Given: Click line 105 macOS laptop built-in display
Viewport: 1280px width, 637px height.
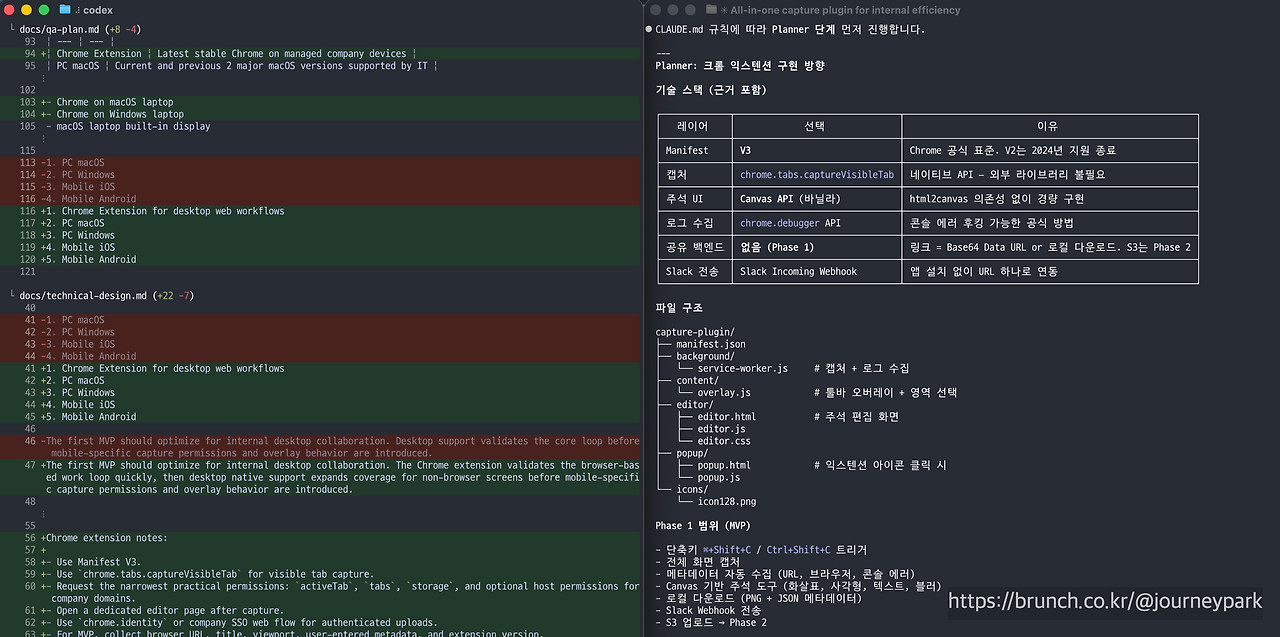Looking at the screenshot, I should [320, 126].
